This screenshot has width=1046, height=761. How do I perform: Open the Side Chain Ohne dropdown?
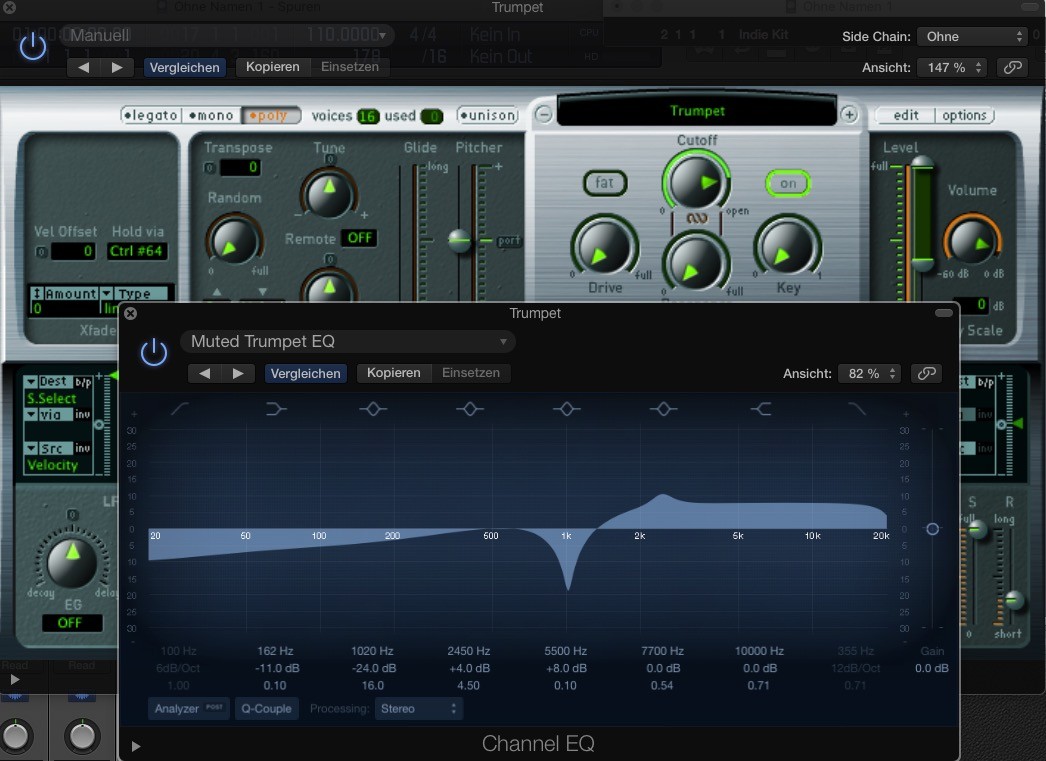click(x=973, y=37)
